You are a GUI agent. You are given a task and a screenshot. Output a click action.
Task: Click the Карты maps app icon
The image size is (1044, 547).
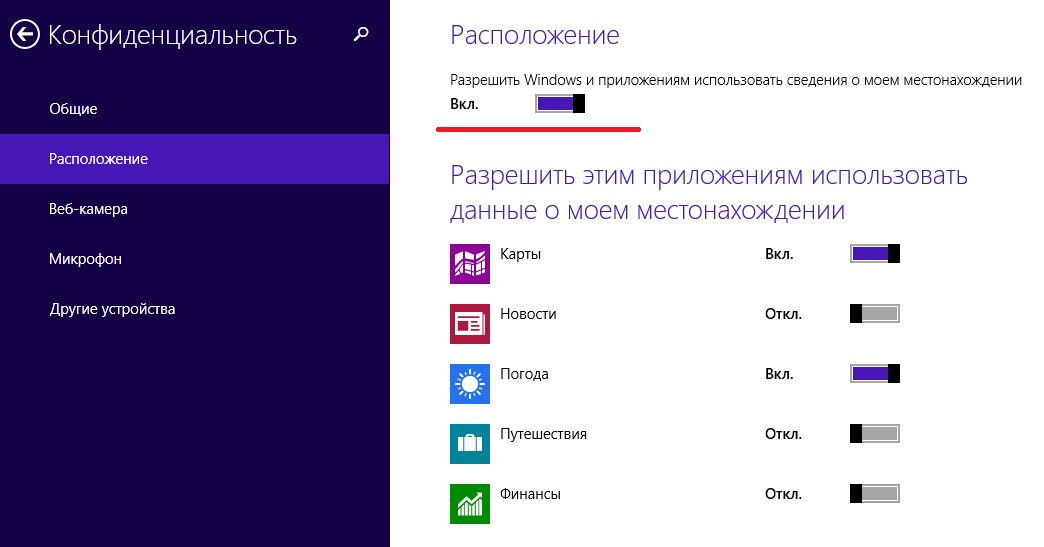(469, 264)
